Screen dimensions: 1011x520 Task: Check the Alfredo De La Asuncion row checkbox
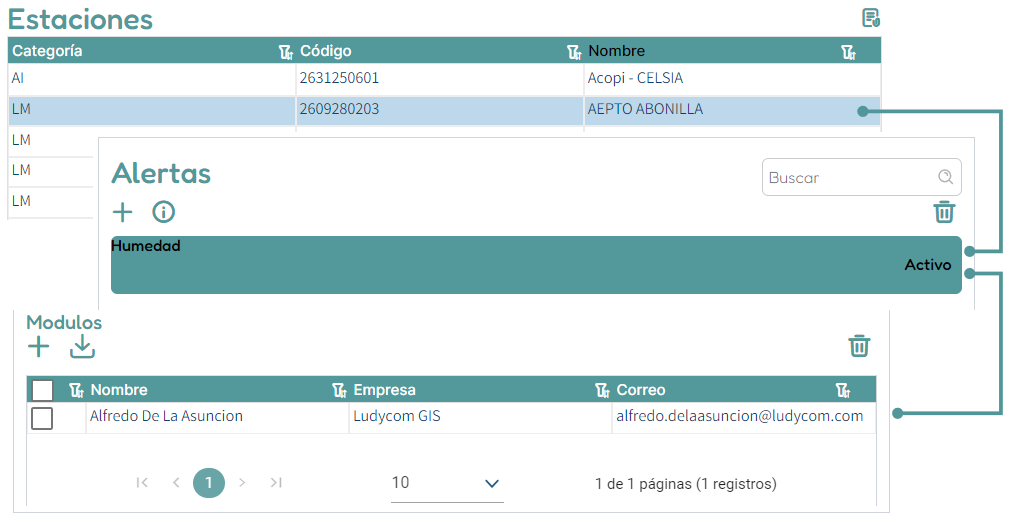tap(42, 418)
